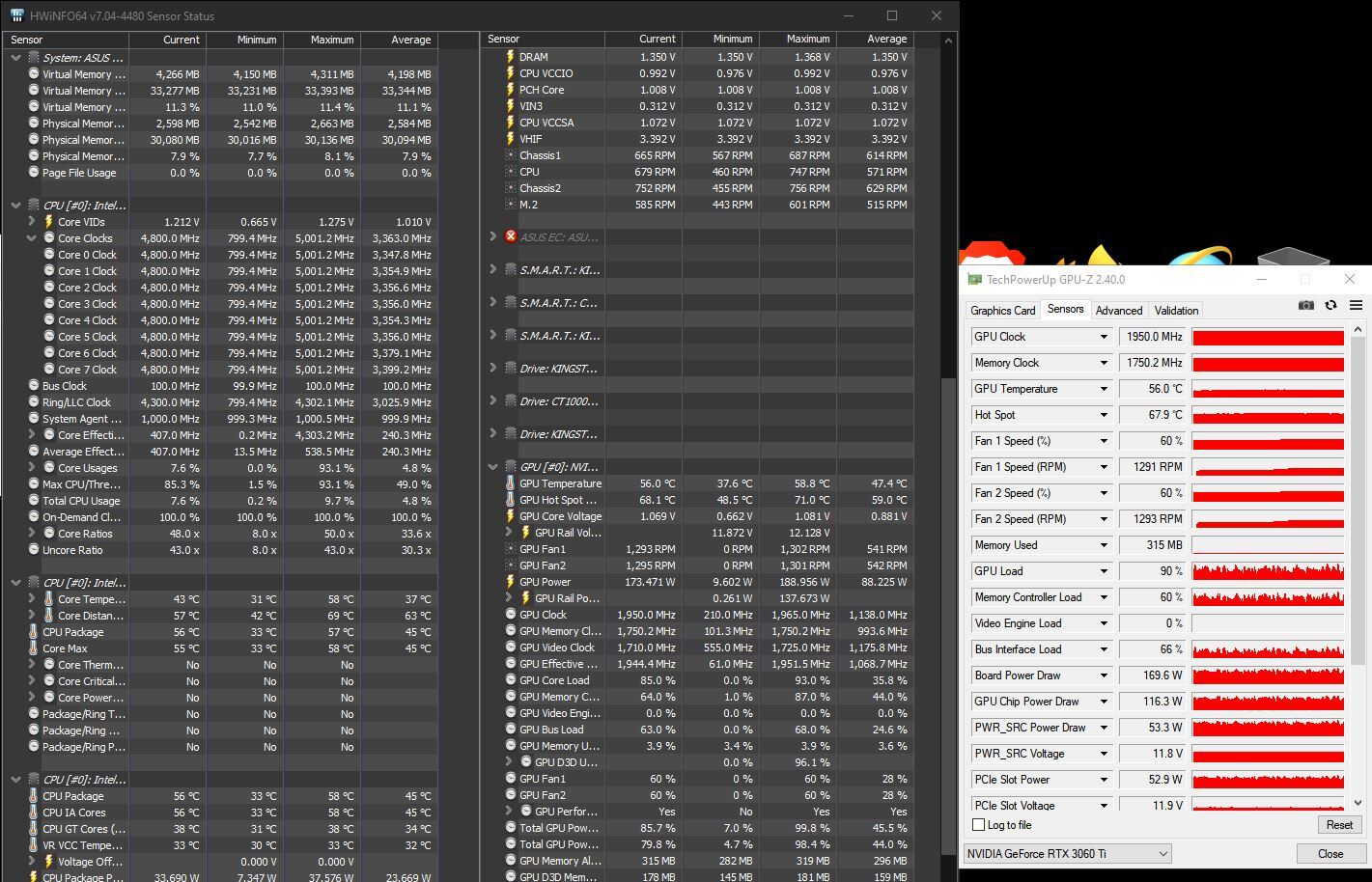The image size is (1372, 882).
Task: Collapse the System: ASUS sensor group
Action: click(x=16, y=58)
